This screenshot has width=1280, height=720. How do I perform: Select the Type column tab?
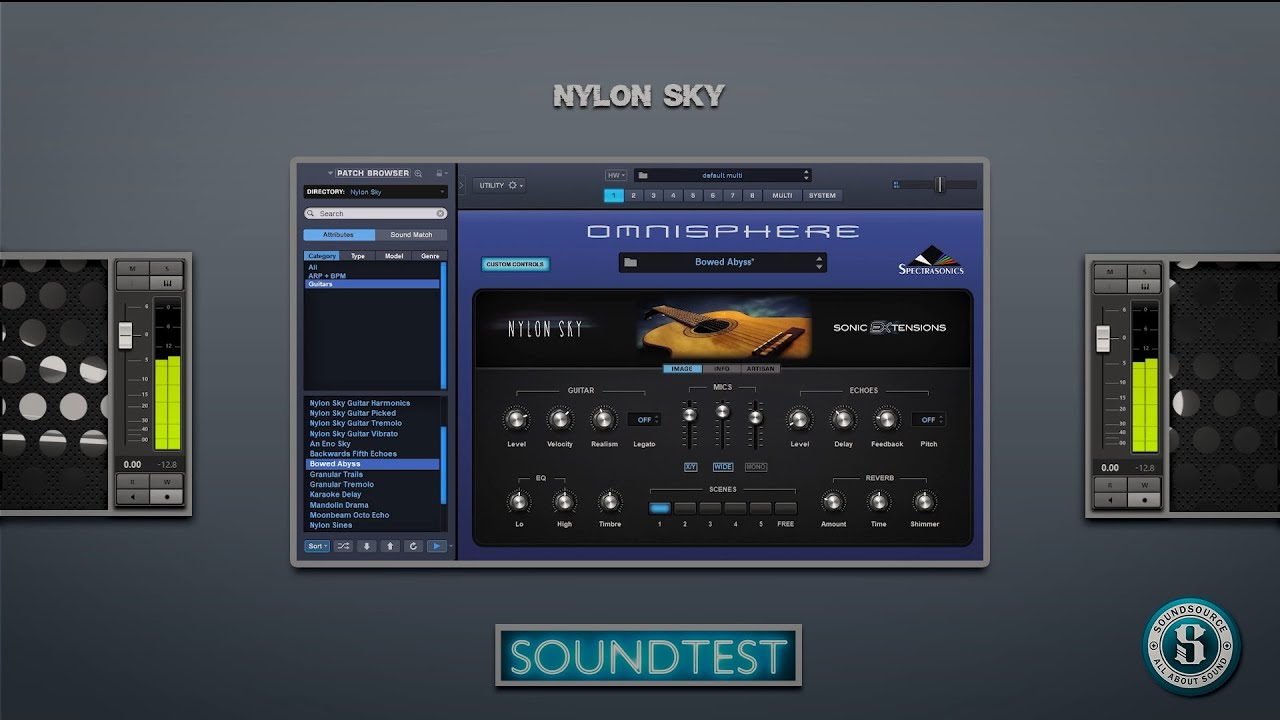point(358,256)
